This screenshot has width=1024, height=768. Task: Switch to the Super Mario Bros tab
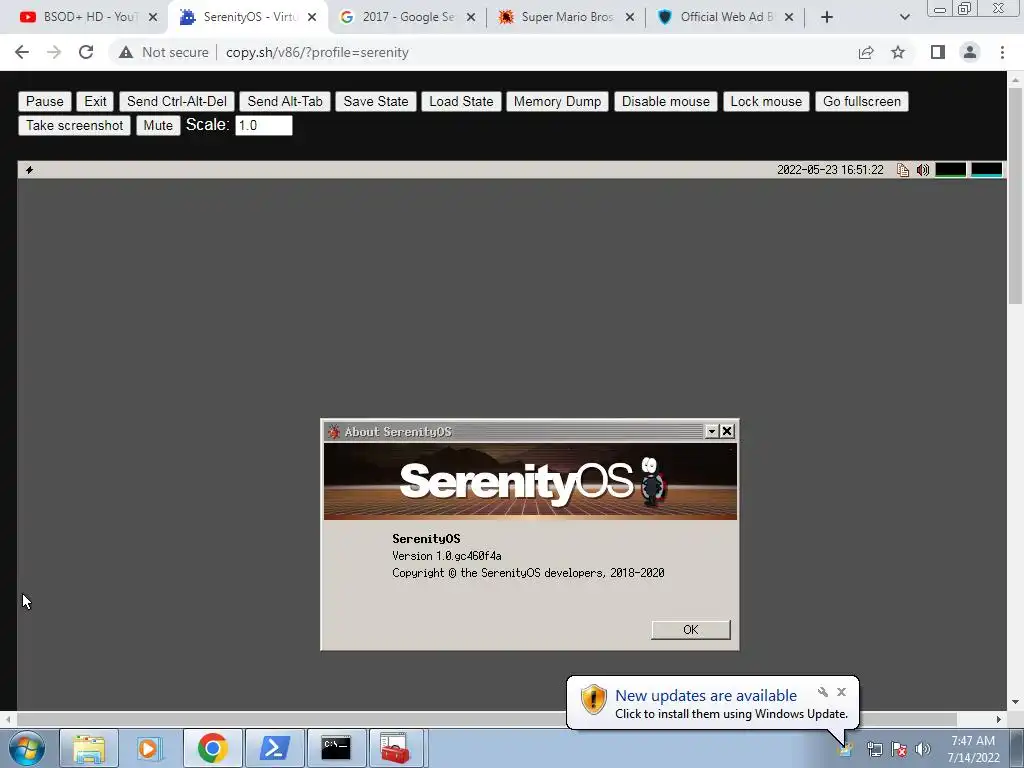click(x=566, y=17)
